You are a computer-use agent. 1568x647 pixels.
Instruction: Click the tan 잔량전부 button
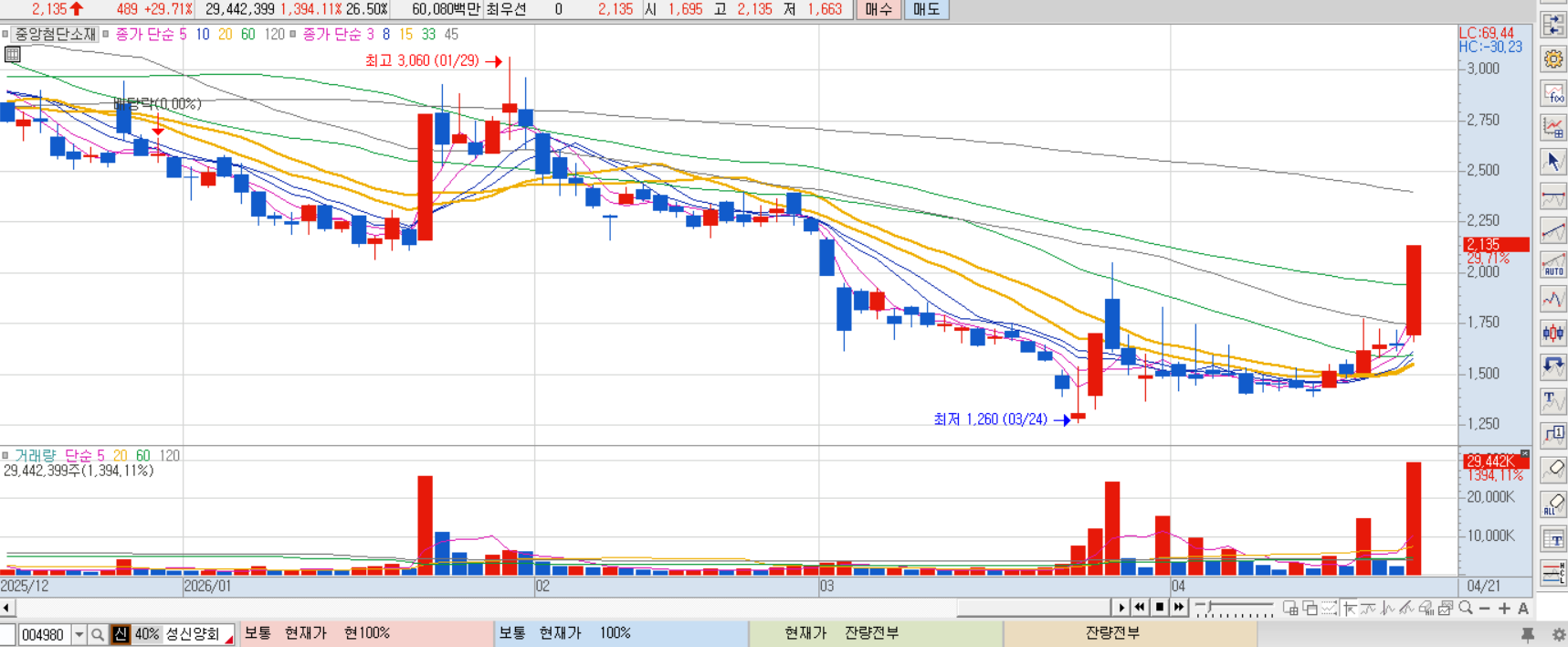pyautogui.click(x=1131, y=633)
